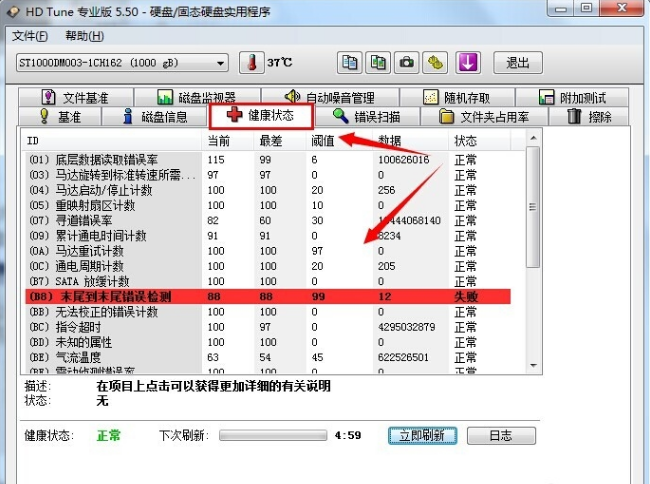
Task: Open the 错误扫描 tab
Action: (372, 117)
